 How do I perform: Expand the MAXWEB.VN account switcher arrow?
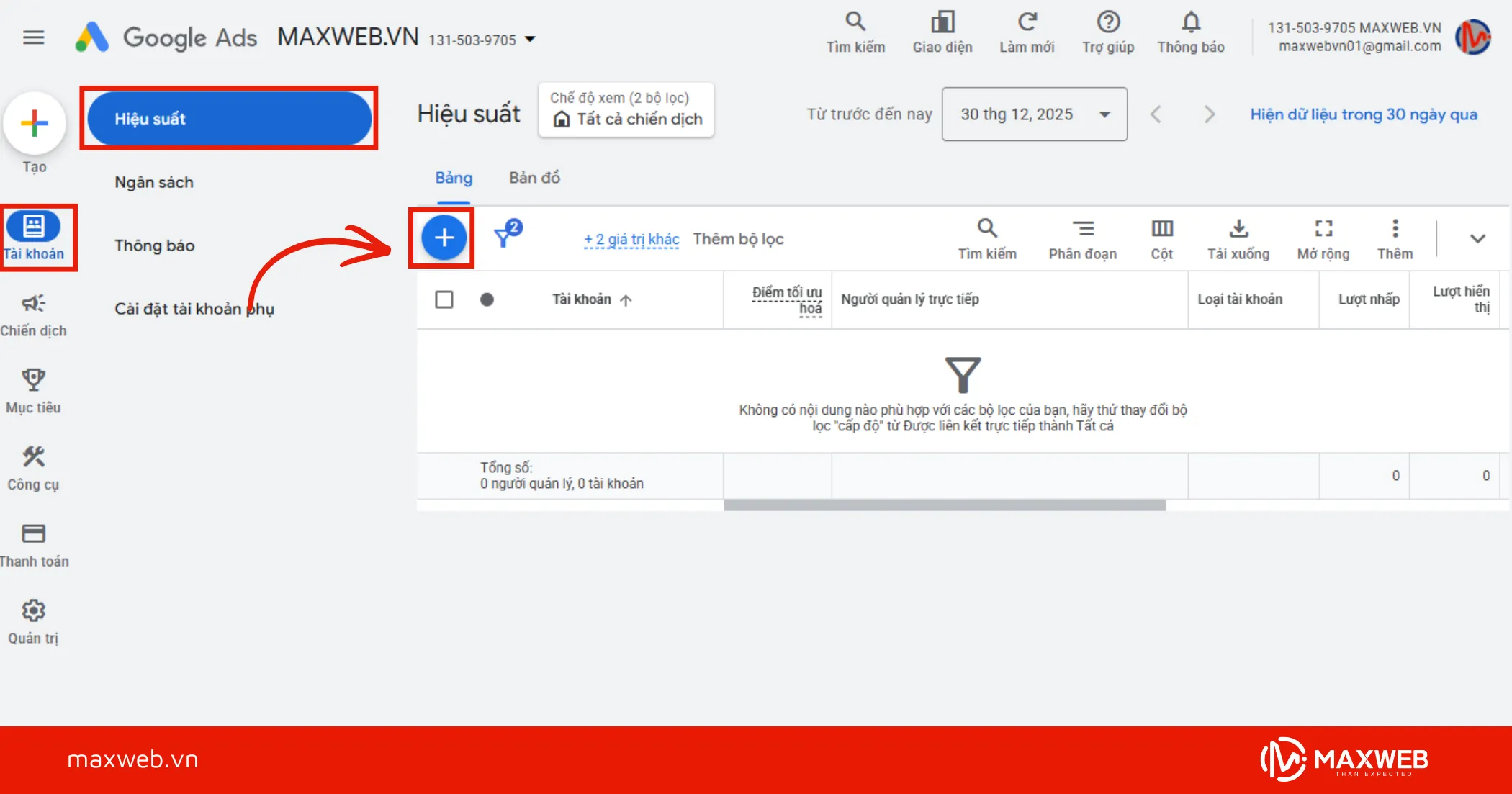531,40
